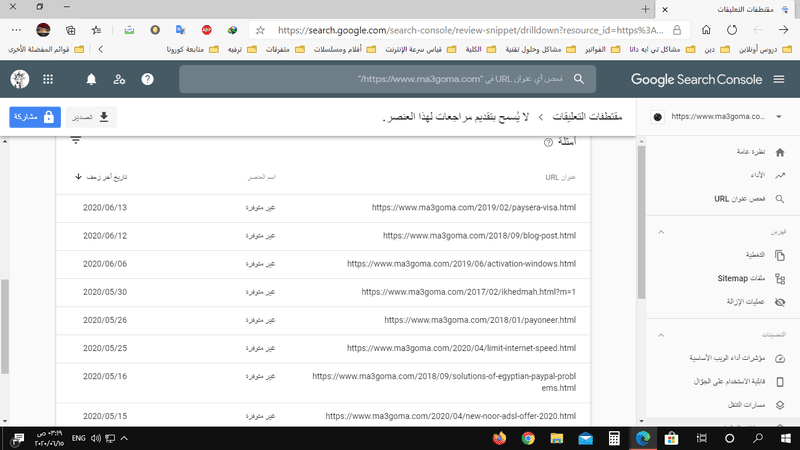Expand more bookmark folders chevron

[101, 49]
